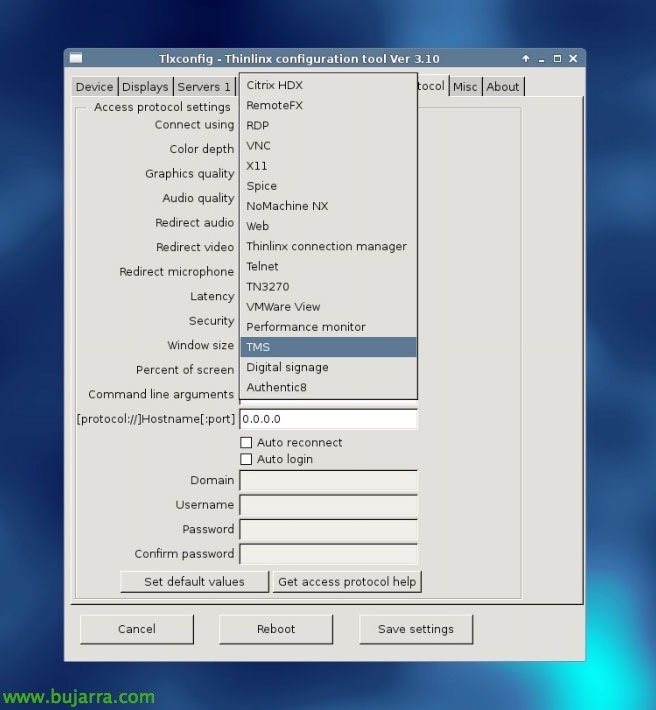Image resolution: width=656 pixels, height=710 pixels.
Task: Enable the Auto reconnect checkbox
Action: (246, 442)
